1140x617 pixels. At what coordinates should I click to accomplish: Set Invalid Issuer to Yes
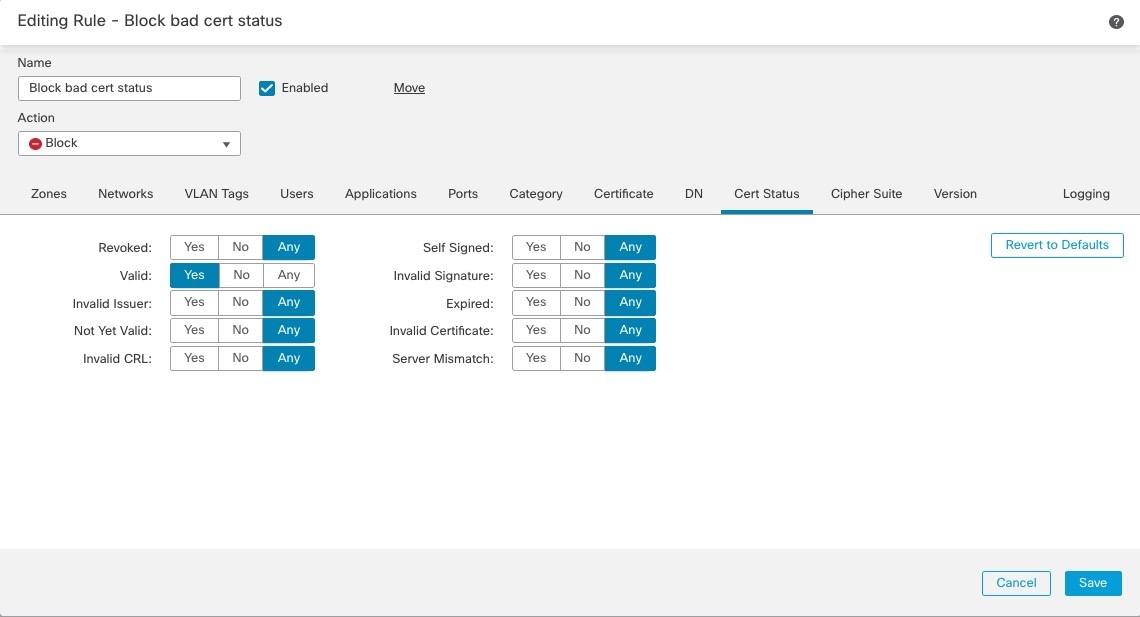pyautogui.click(x=194, y=302)
